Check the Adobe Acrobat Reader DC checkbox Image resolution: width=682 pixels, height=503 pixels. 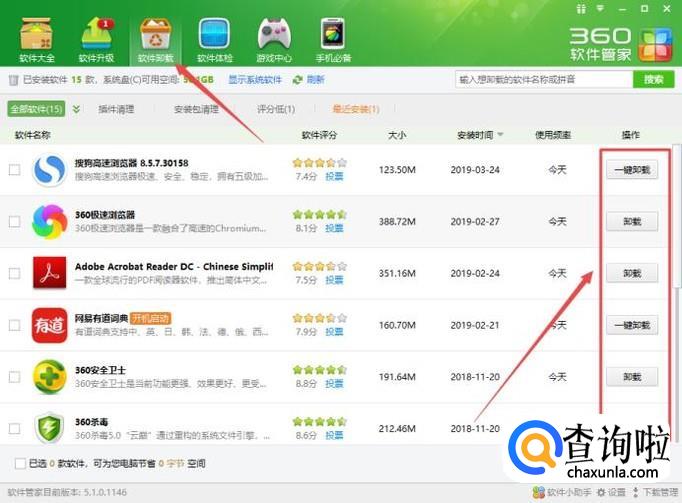tap(14, 273)
